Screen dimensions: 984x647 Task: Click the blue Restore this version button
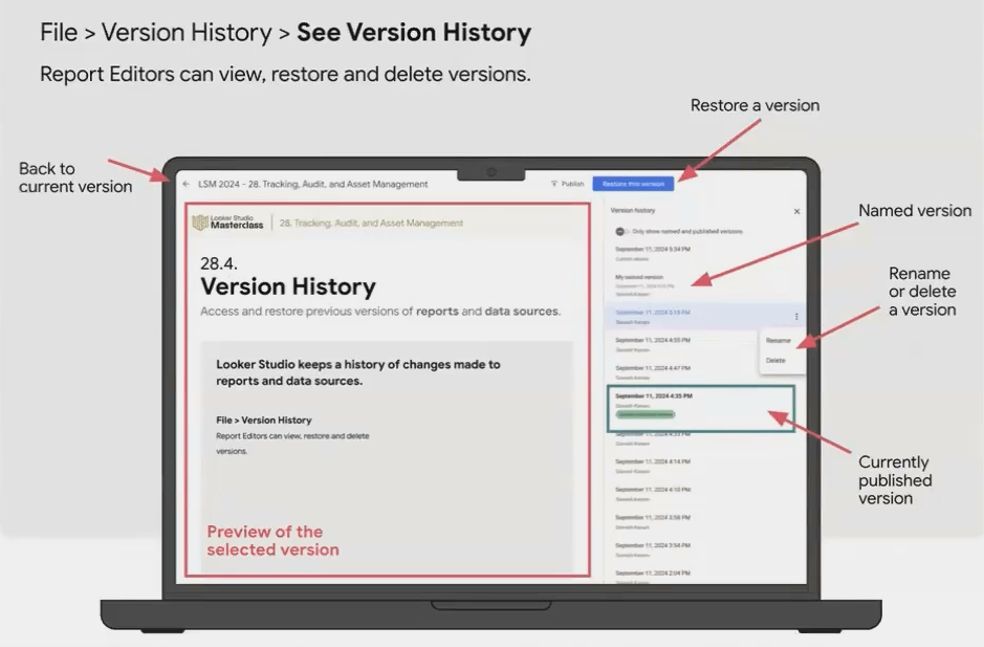[633, 184]
